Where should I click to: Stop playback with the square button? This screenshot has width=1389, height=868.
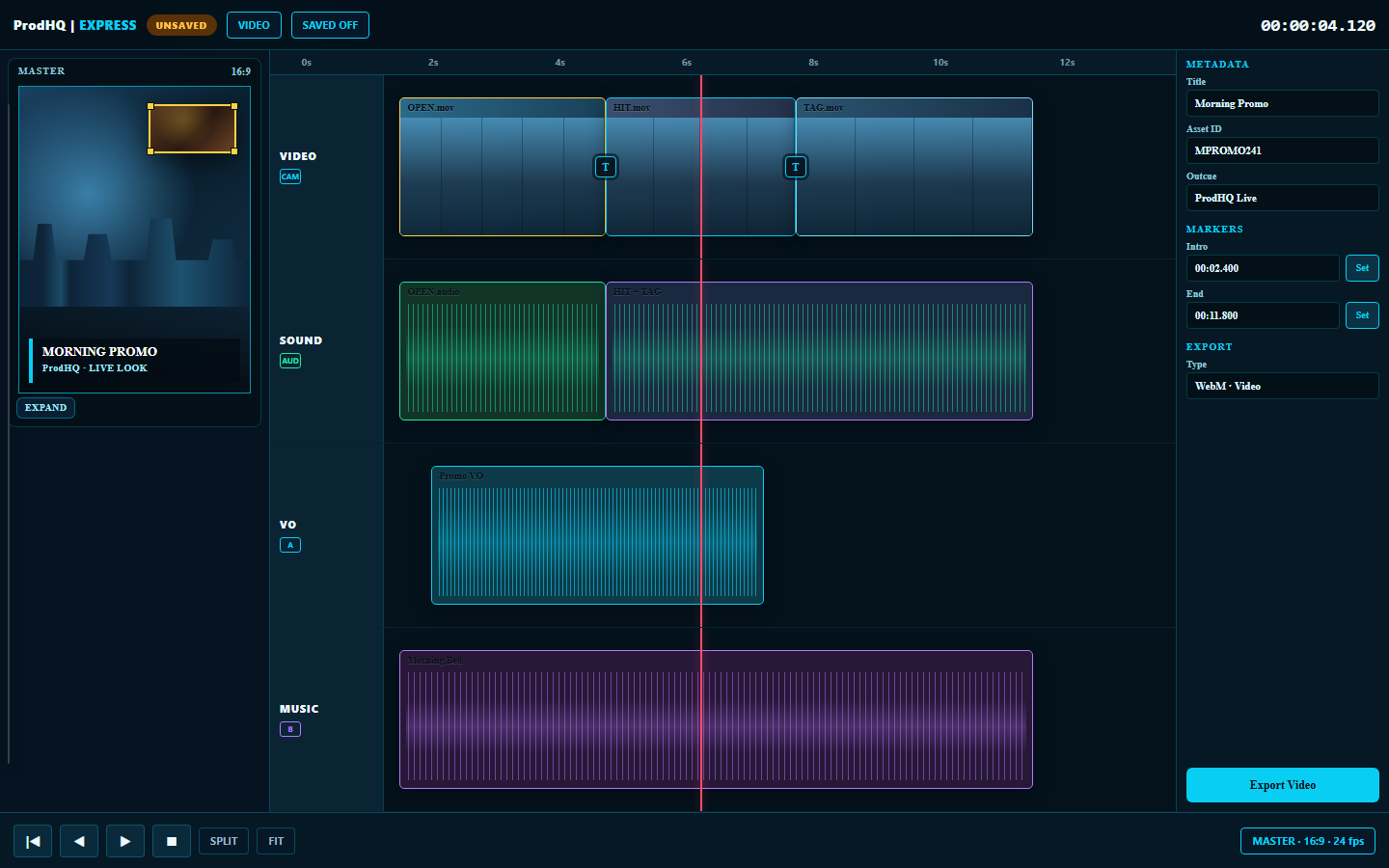pos(172,841)
